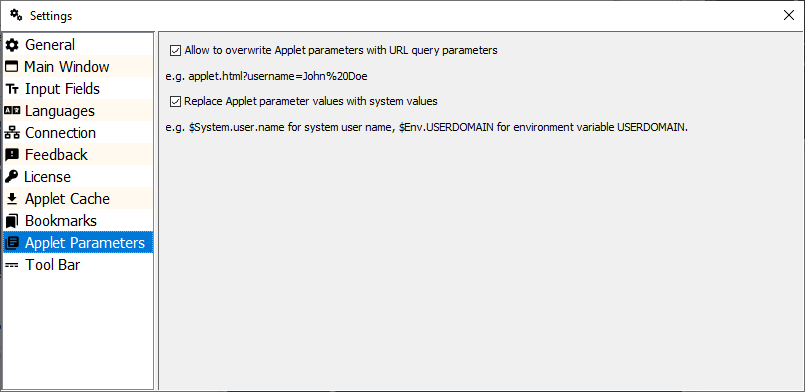Click the Applet Parameters list icon

[x=12, y=243]
